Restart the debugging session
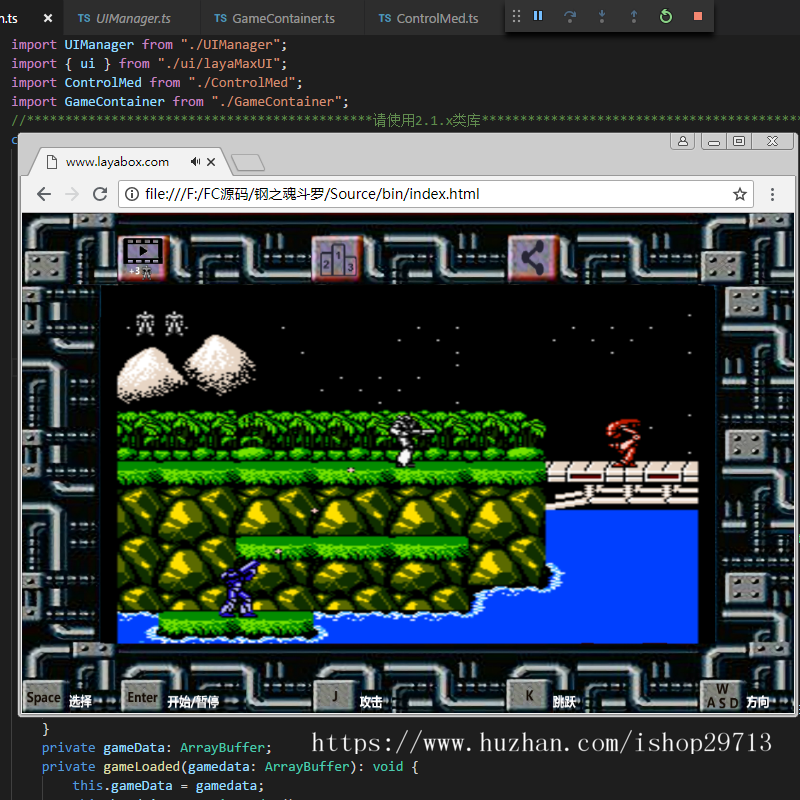 [666, 16]
